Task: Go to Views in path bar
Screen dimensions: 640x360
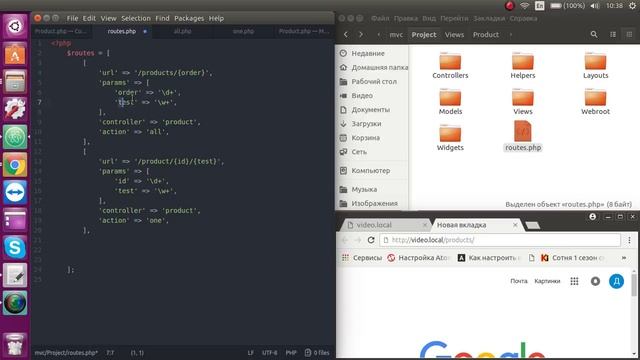Action: [454, 35]
